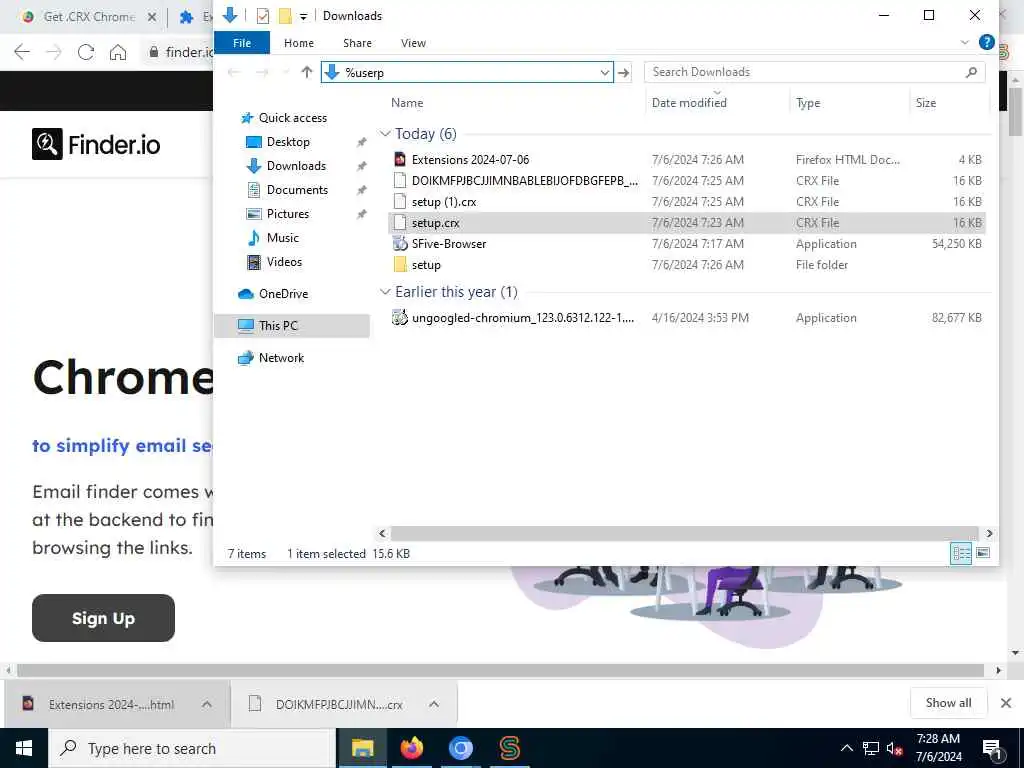Click browser Reload button

[x=86, y=52]
